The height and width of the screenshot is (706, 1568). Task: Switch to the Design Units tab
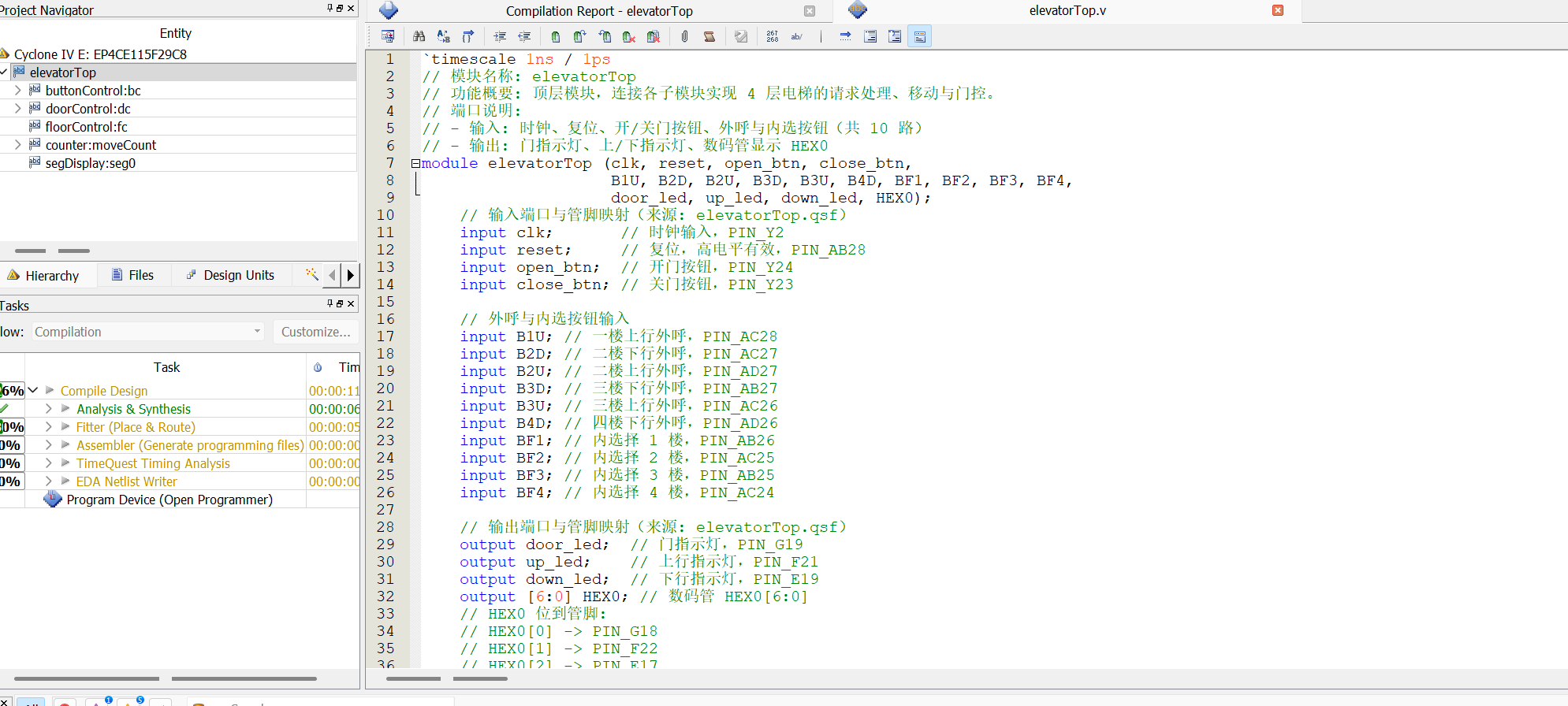tap(230, 275)
